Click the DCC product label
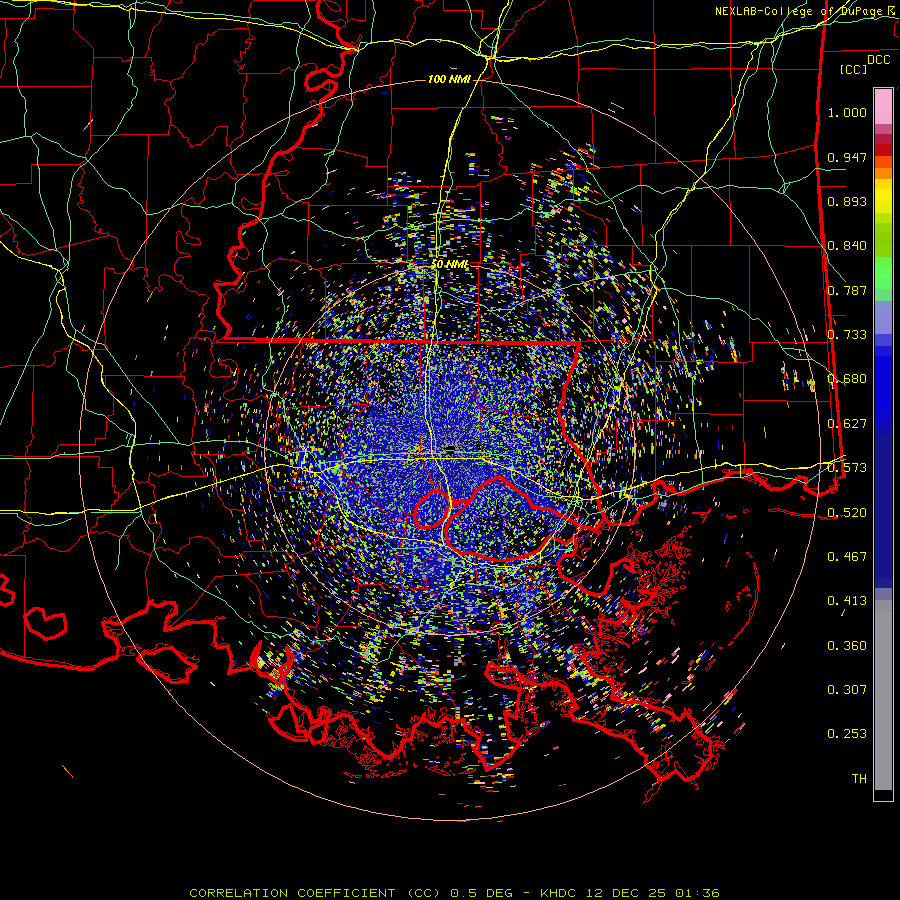 pyautogui.click(x=878, y=60)
